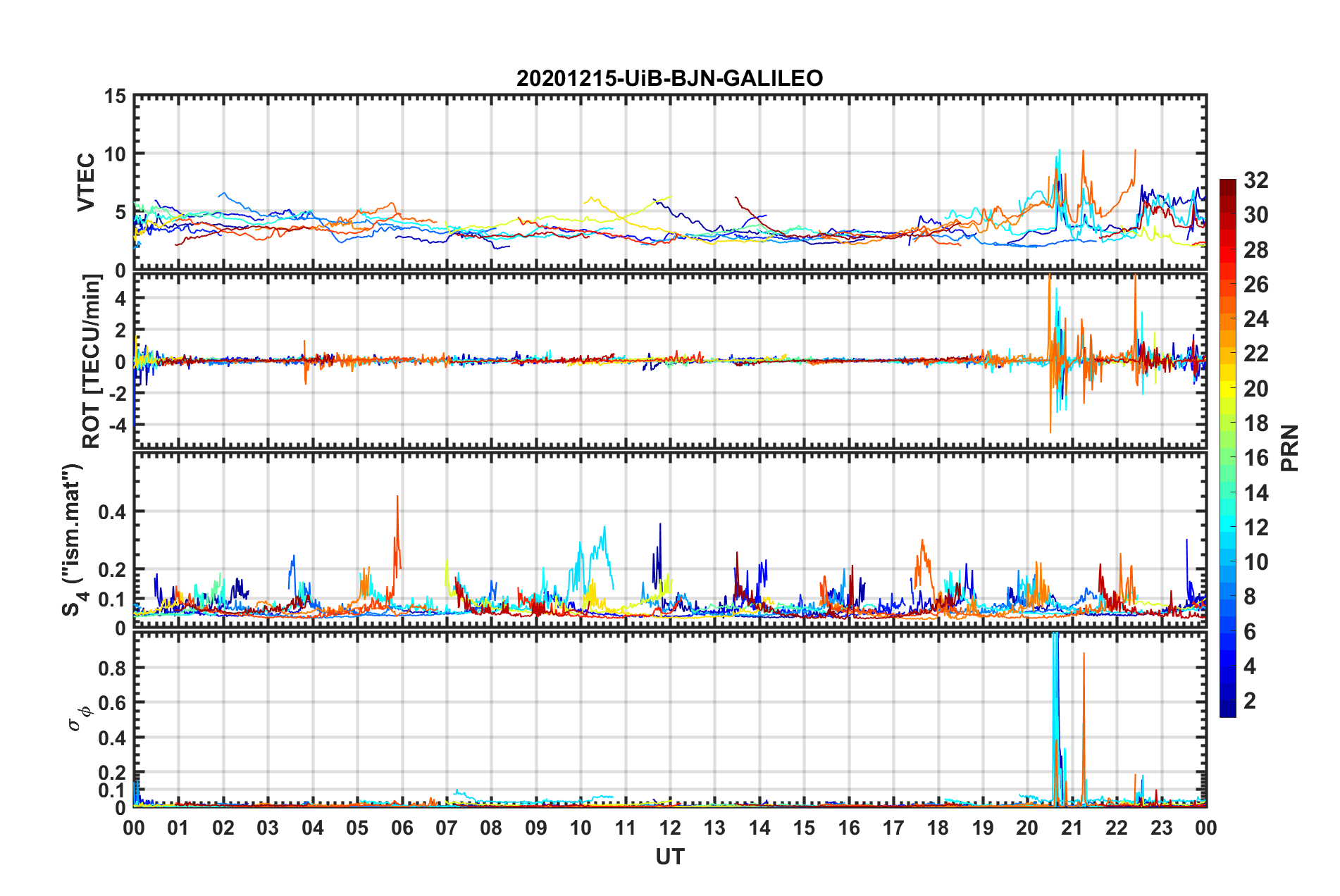Click colorbar tick value 32
The width and height of the screenshot is (1340, 896).
[x=1255, y=180]
